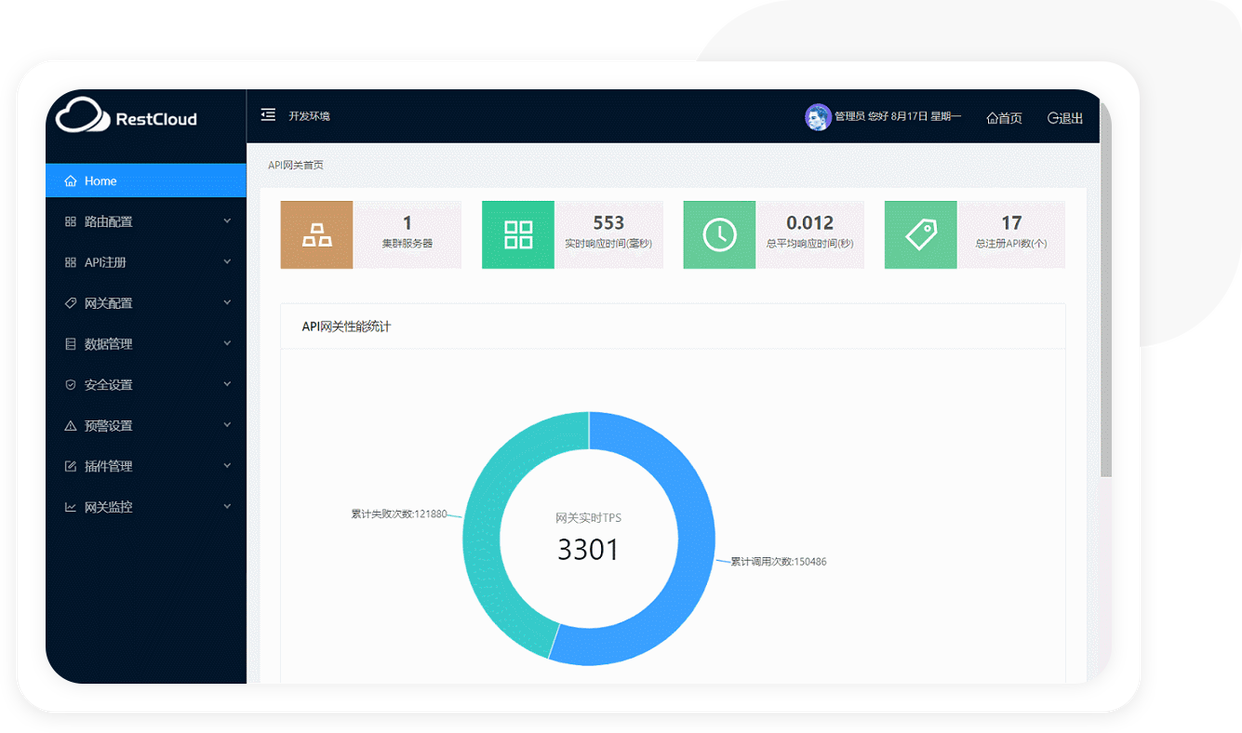Open the 首页 link in header
Viewport: 1242px width, 733px height.
(x=1004, y=118)
